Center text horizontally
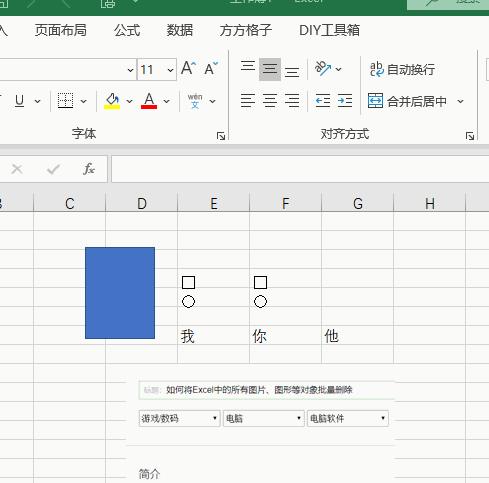The height and width of the screenshot is (483, 489). pos(270,100)
